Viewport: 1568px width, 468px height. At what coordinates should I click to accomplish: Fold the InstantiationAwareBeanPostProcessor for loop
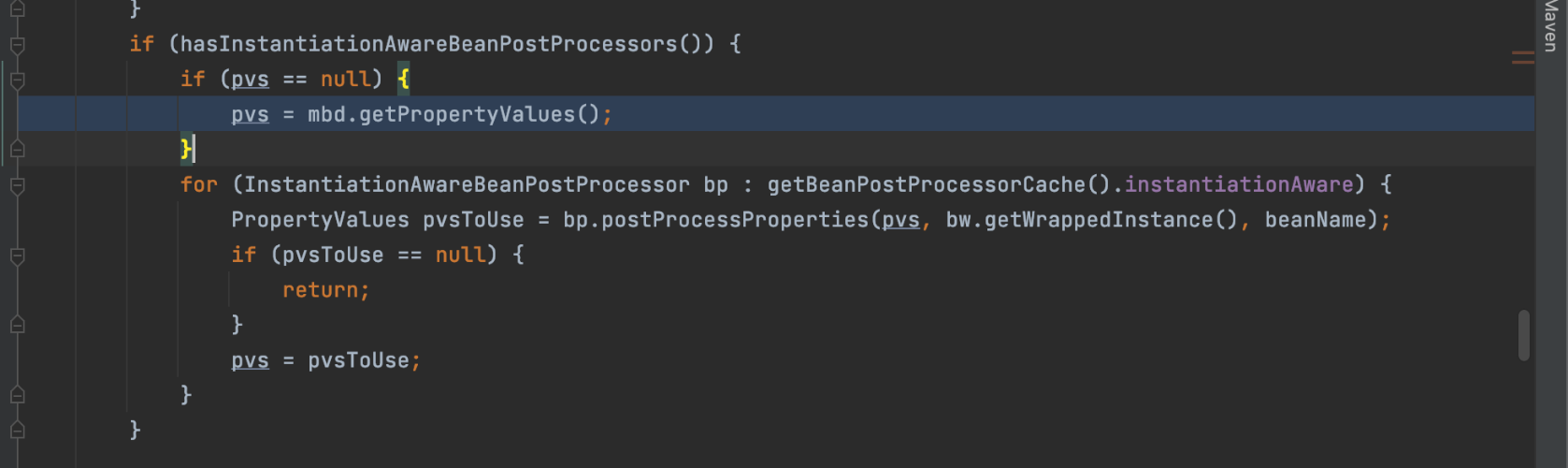17,185
